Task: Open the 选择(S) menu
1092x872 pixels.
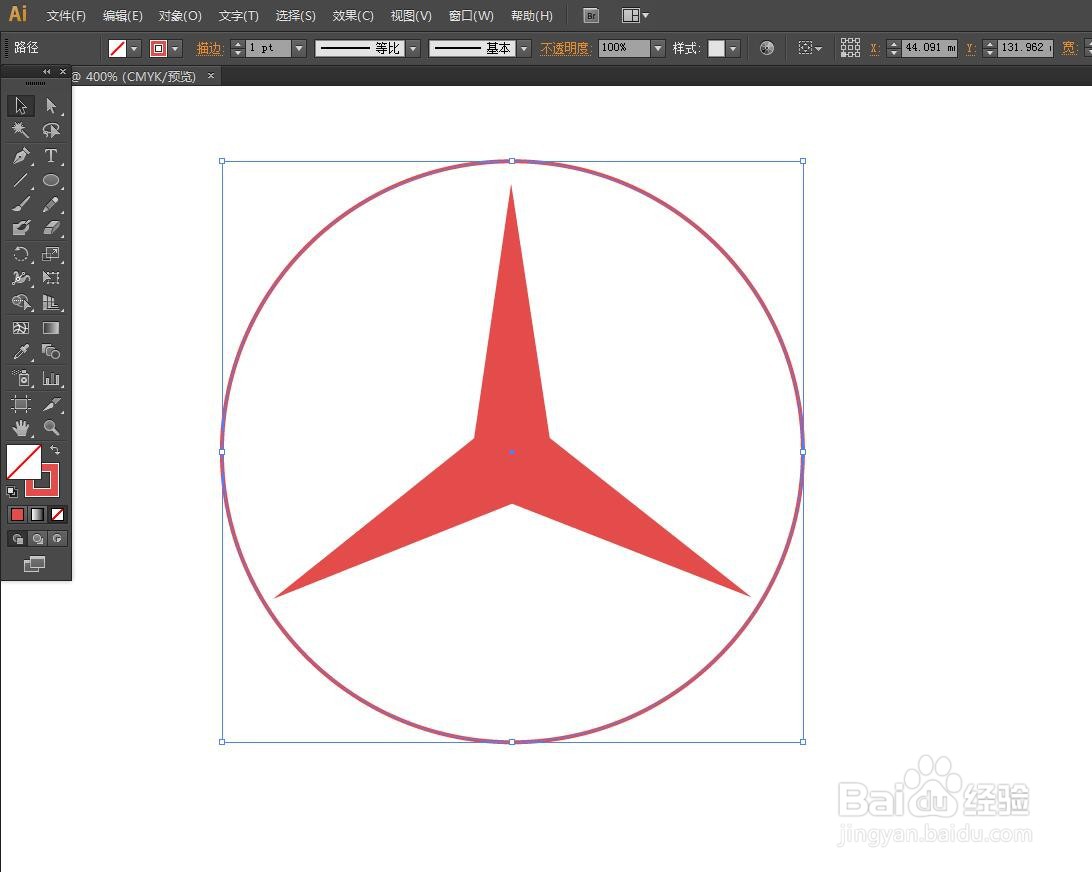Action: tap(295, 15)
